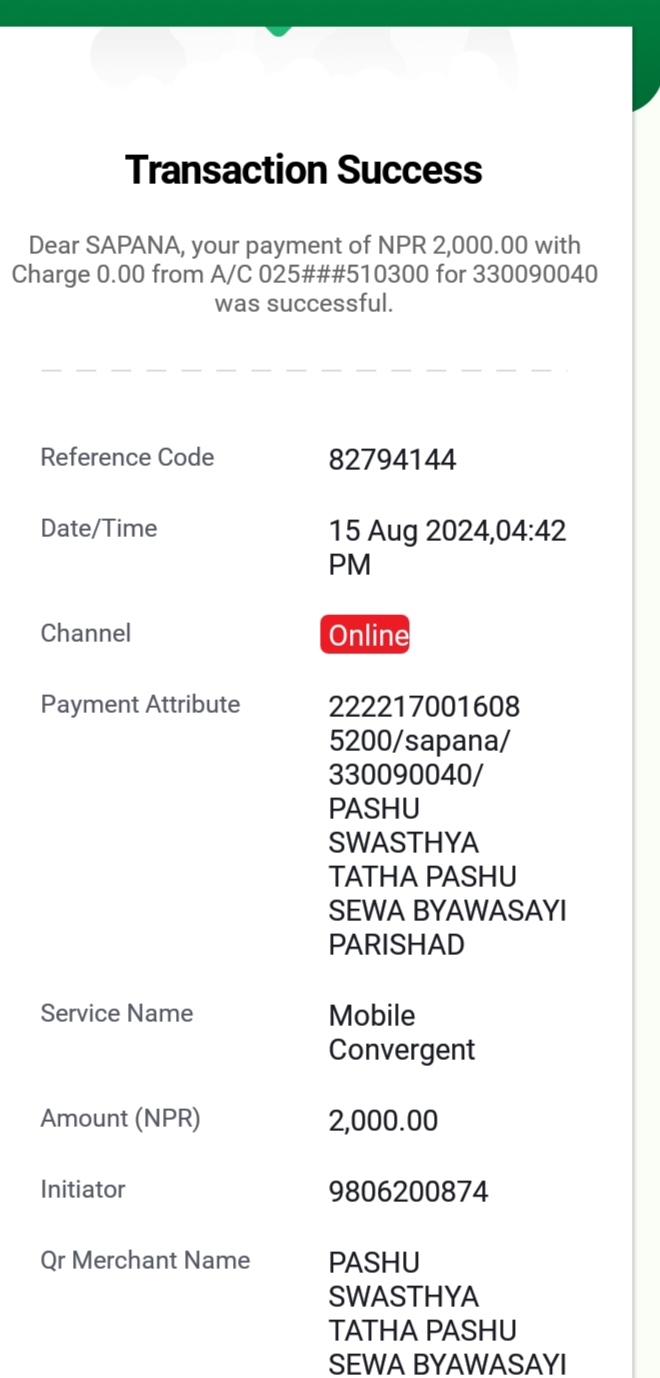Select the Transaction Success heading
Screen dimensions: 660x1378
[x=304, y=170]
